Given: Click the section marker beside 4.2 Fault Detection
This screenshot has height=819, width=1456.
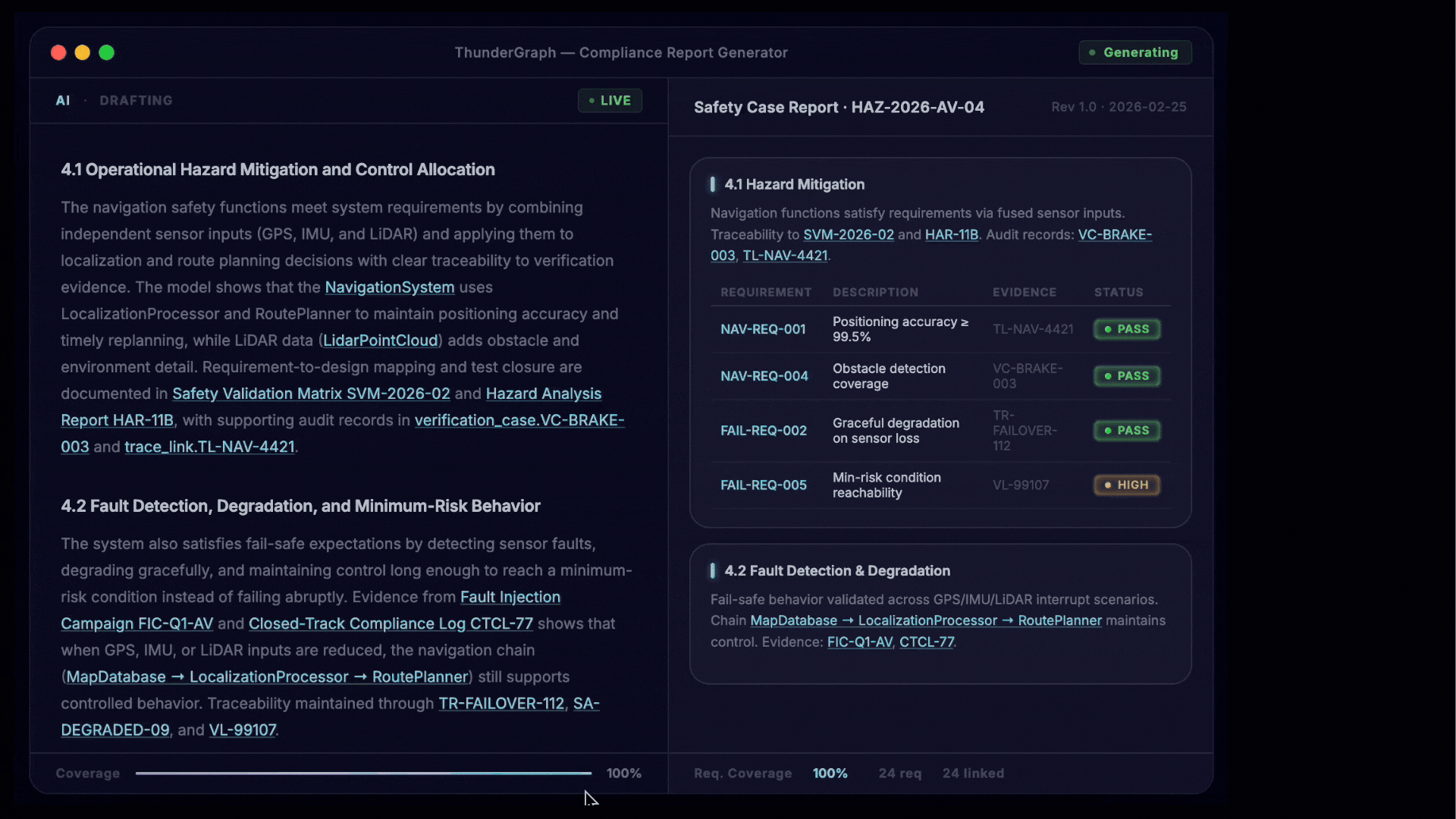Looking at the screenshot, I should [714, 570].
